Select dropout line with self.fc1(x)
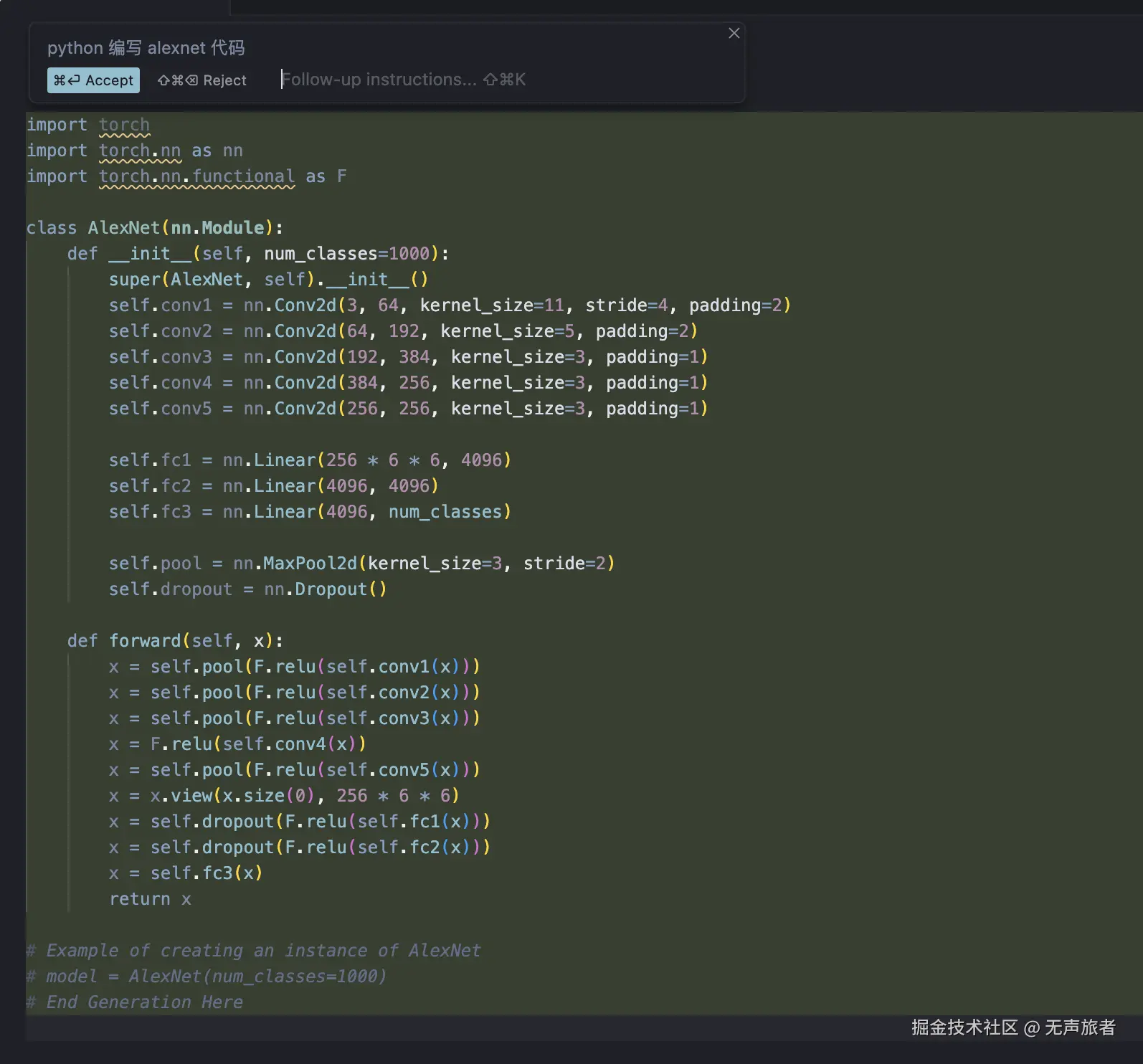Viewport: 1143px width, 1064px height. (300, 822)
